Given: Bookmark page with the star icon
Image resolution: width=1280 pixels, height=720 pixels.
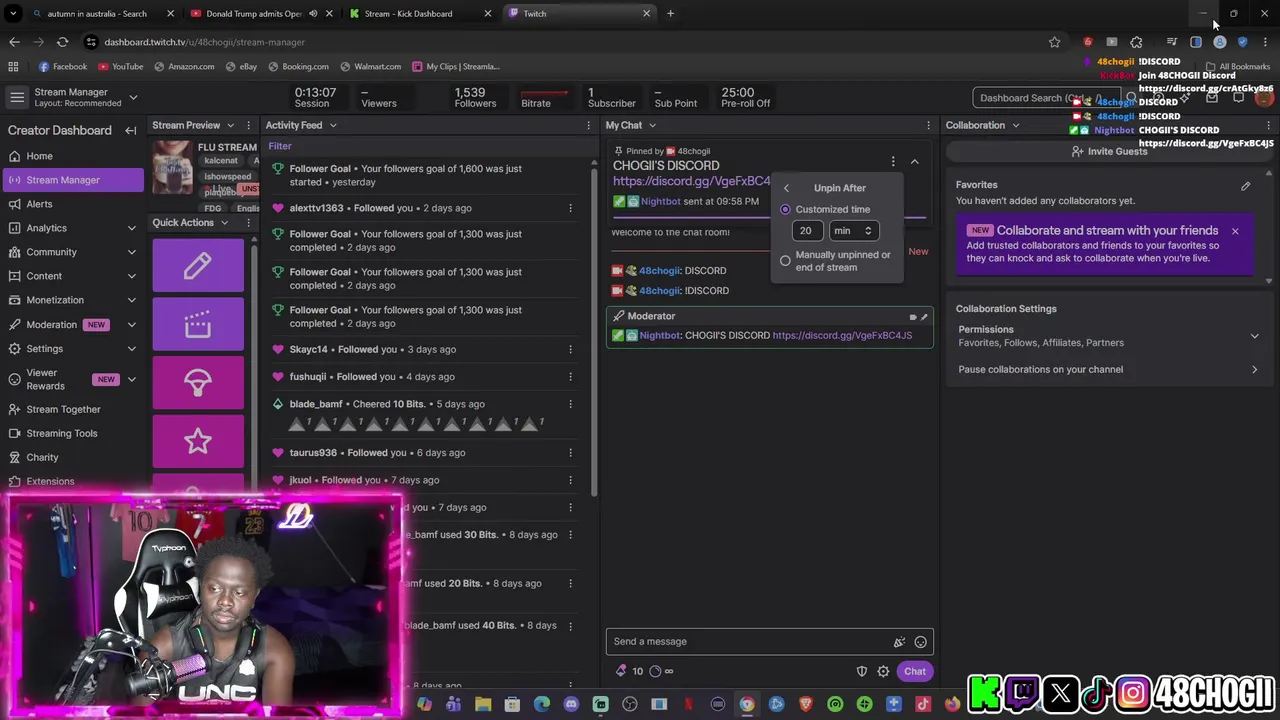Looking at the screenshot, I should pos(1054,42).
